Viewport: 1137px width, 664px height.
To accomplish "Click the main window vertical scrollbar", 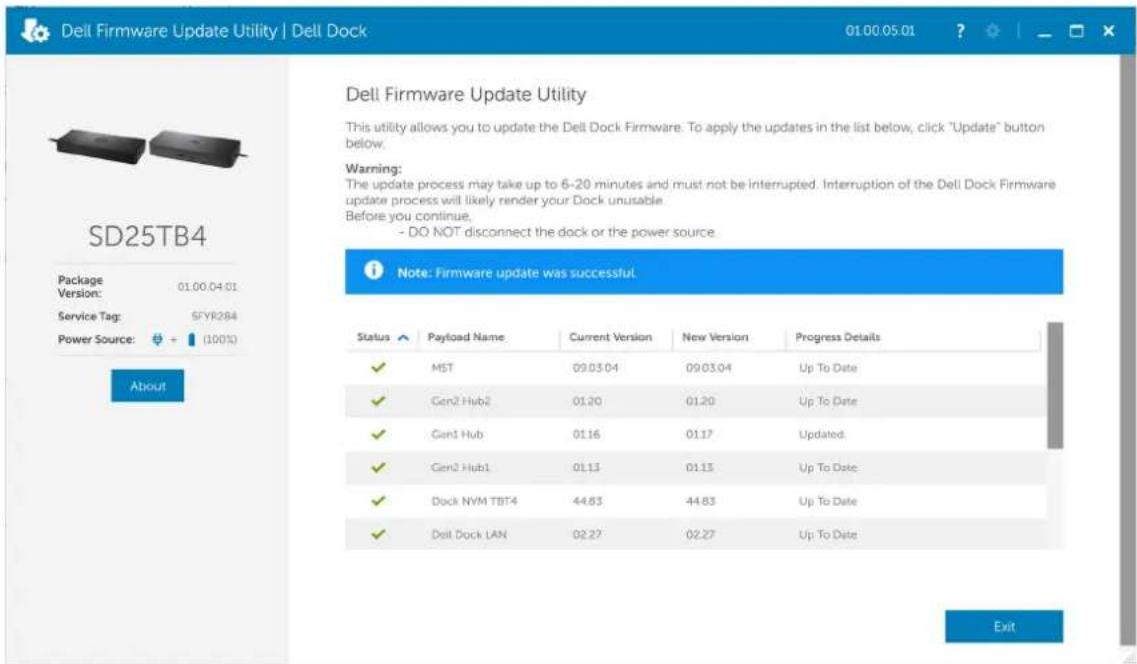I will (1128, 348).
